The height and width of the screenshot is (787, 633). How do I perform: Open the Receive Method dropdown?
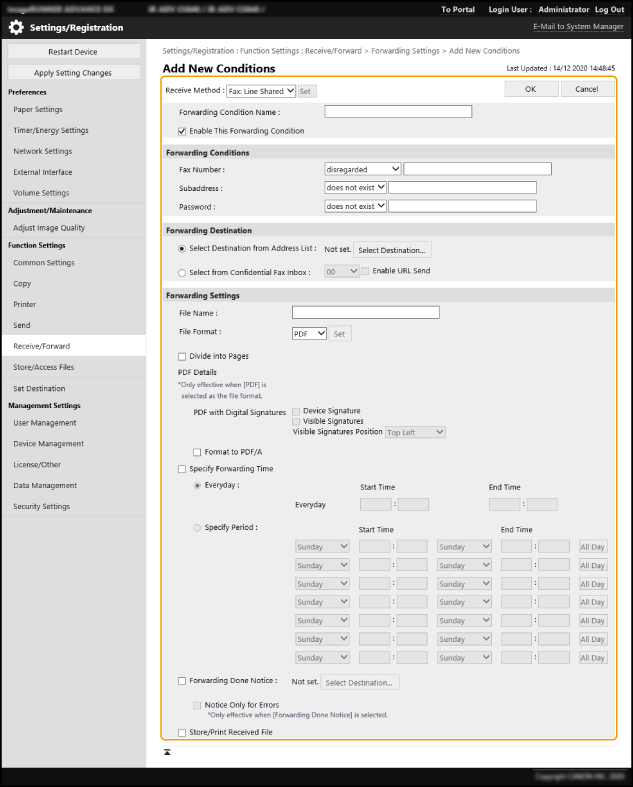pos(260,91)
